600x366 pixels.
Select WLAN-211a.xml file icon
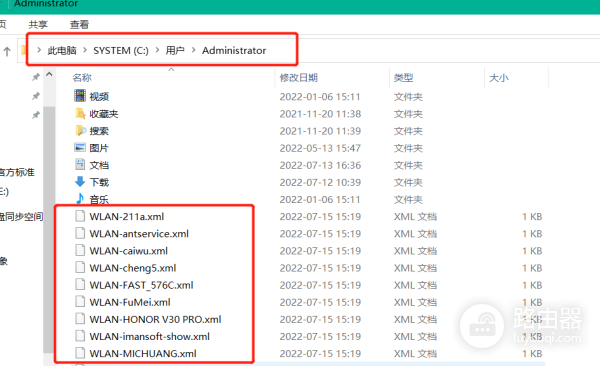(80, 216)
